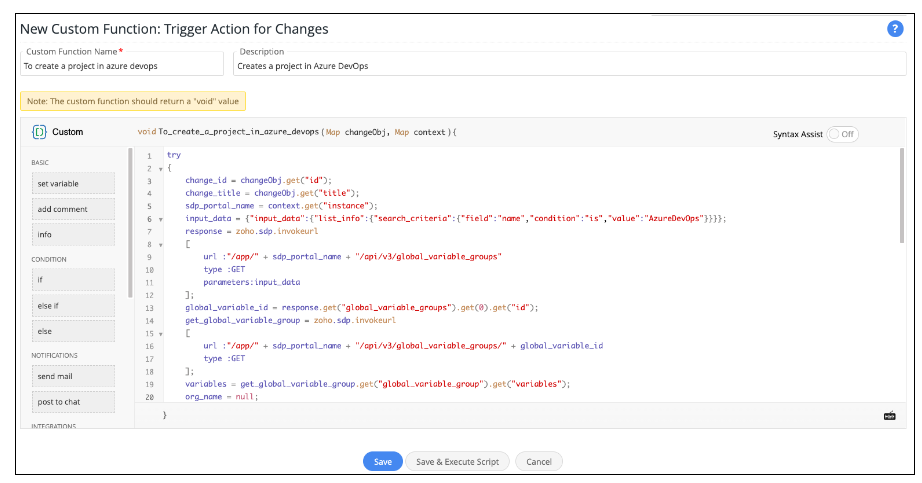
Task: Click 'org_name = null' on line 20
Action: tap(221, 397)
